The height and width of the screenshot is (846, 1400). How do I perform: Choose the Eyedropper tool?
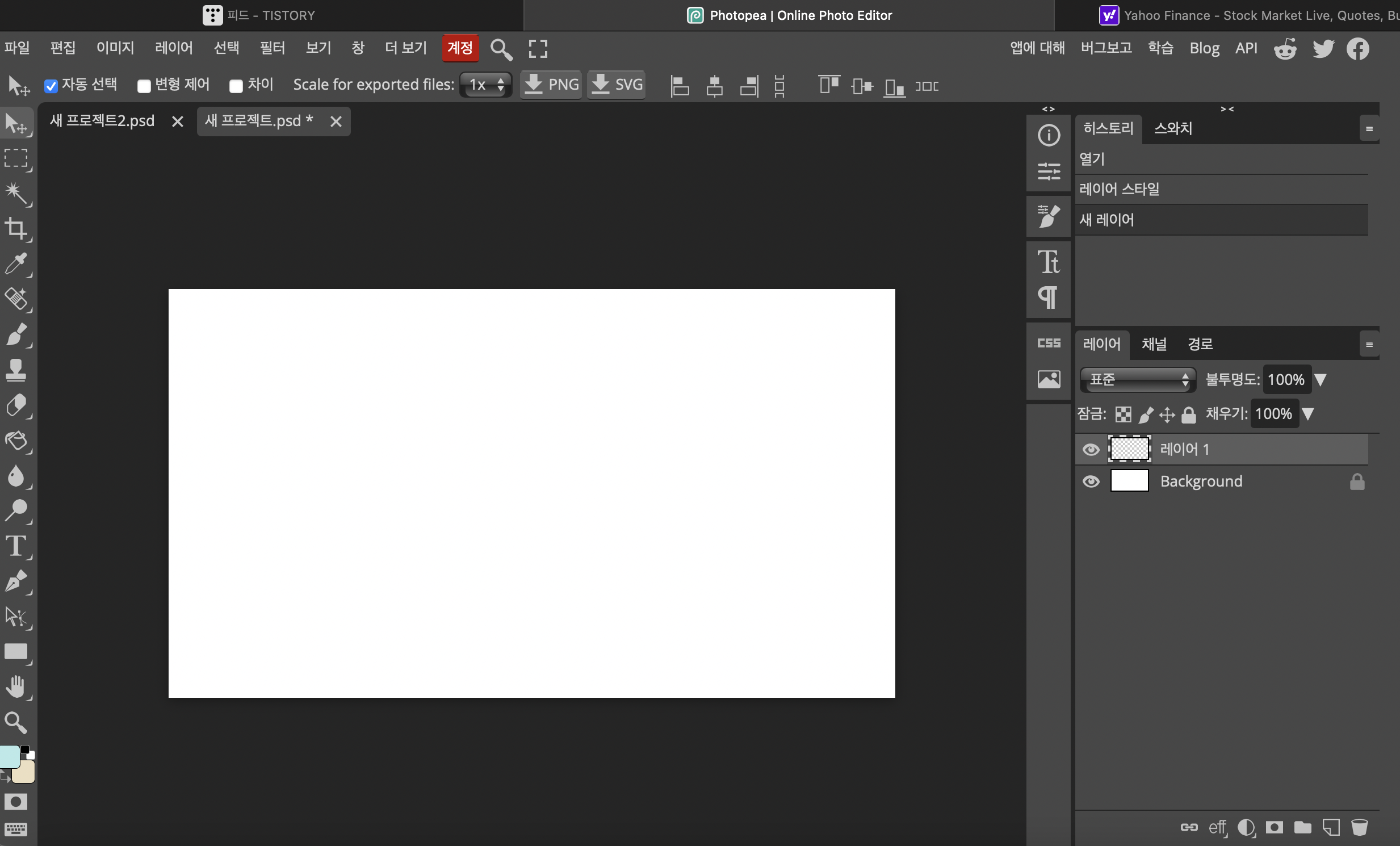click(x=16, y=263)
